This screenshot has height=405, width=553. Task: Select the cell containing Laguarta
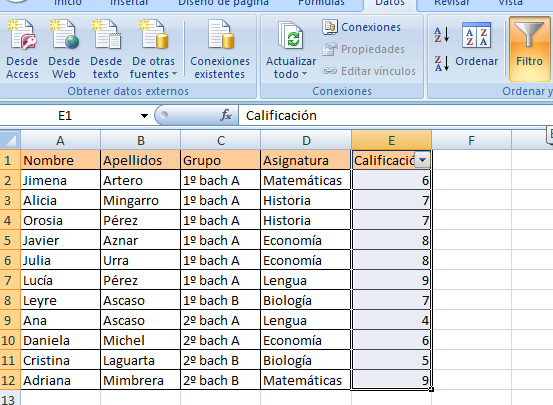[x=140, y=361]
